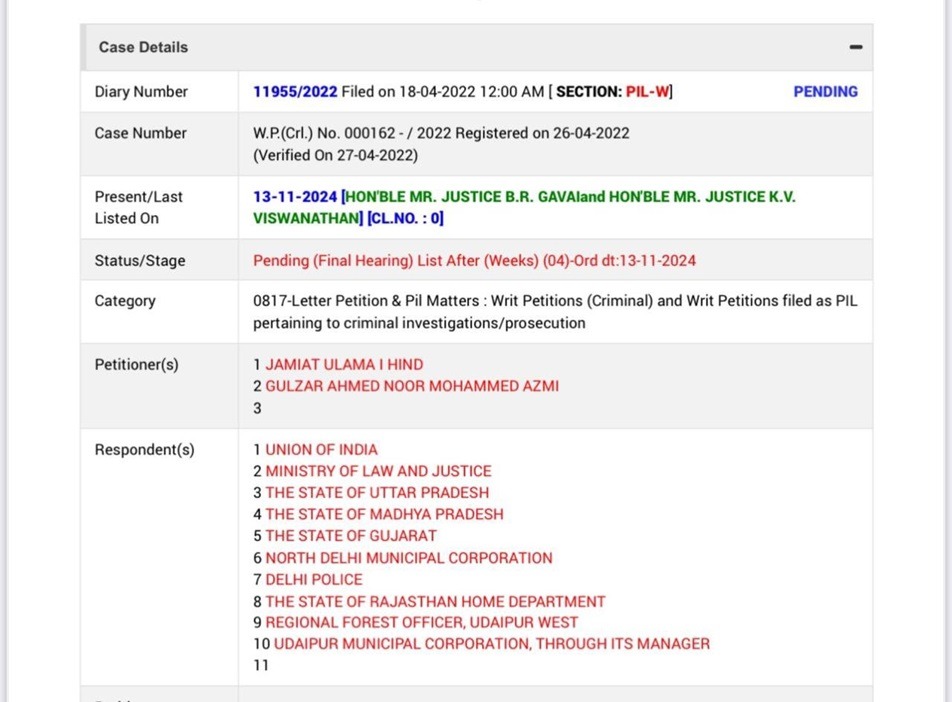Image resolution: width=952 pixels, height=702 pixels.
Task: Click the Diary Number row label
Action: click(x=141, y=92)
